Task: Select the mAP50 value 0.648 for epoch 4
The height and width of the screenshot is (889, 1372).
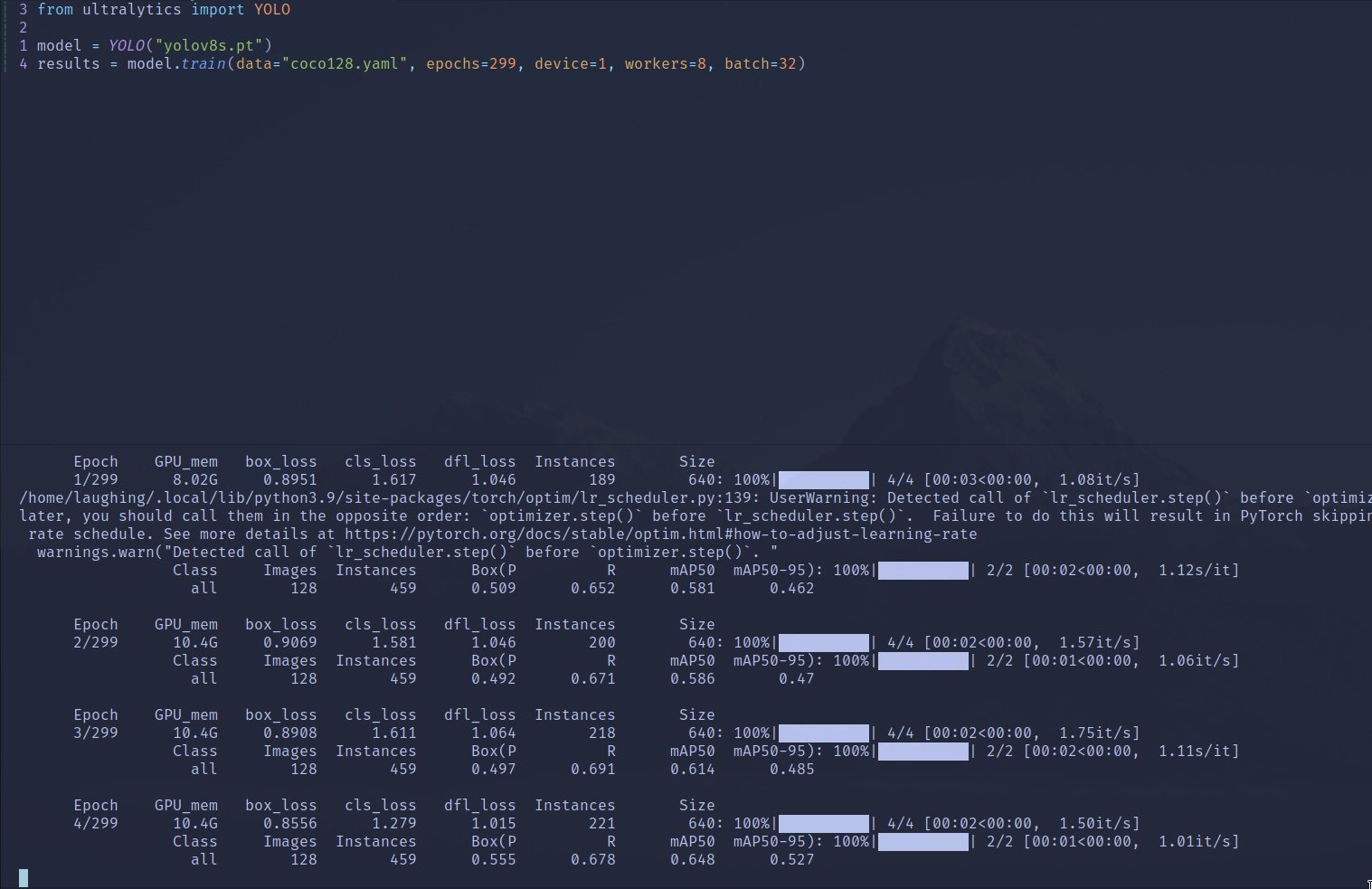Action: [x=693, y=859]
